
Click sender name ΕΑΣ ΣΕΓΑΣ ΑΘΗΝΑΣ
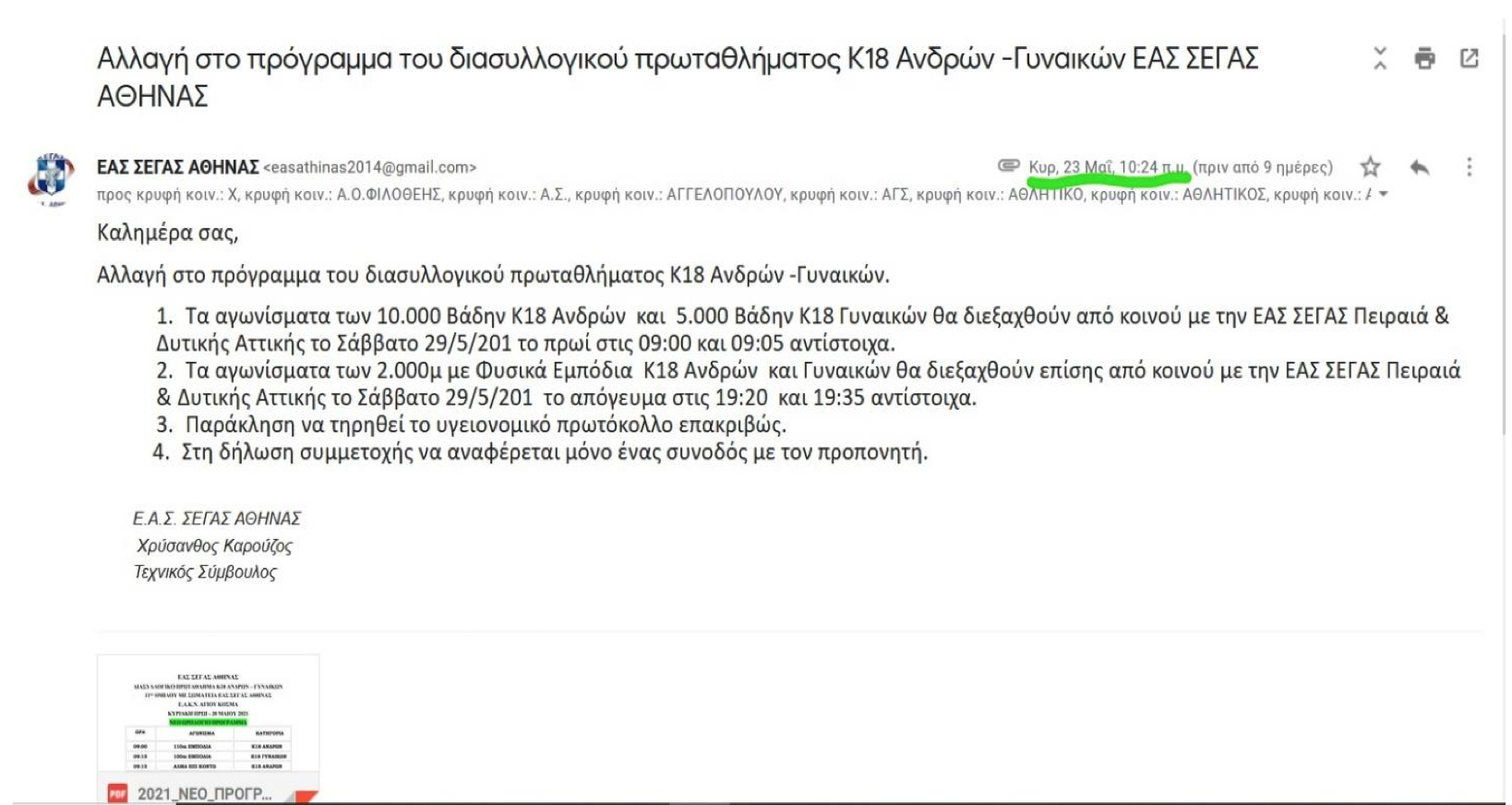(x=177, y=167)
